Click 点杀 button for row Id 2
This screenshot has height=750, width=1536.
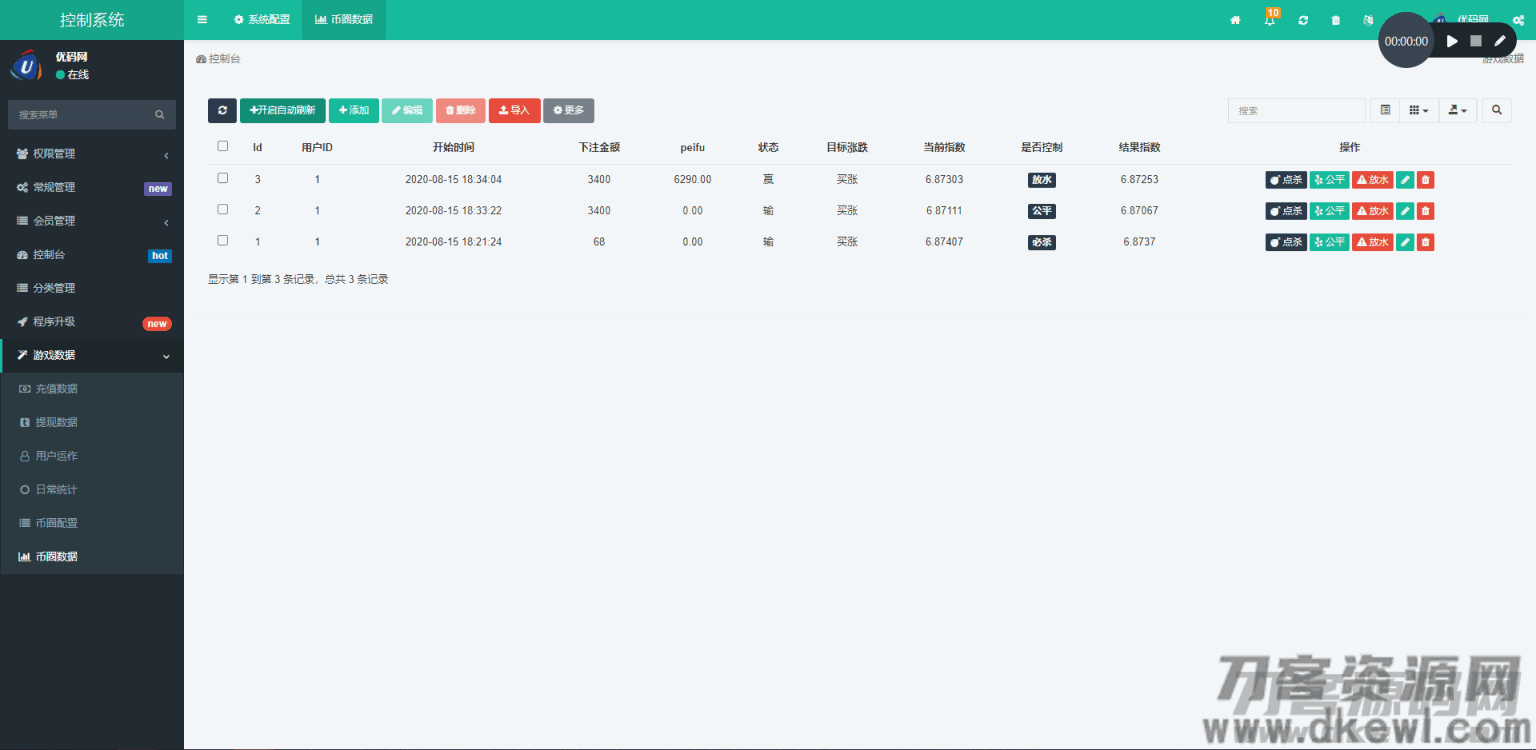point(1286,211)
